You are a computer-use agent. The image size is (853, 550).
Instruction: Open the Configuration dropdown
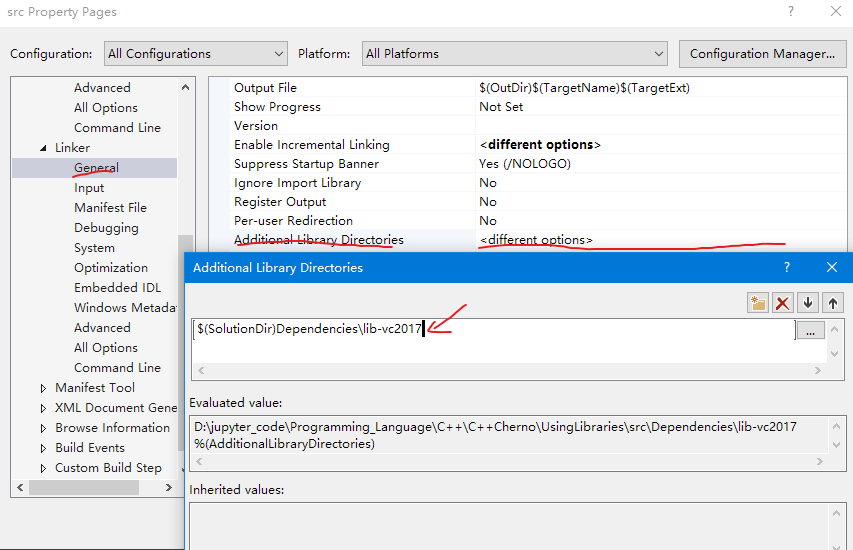(196, 54)
